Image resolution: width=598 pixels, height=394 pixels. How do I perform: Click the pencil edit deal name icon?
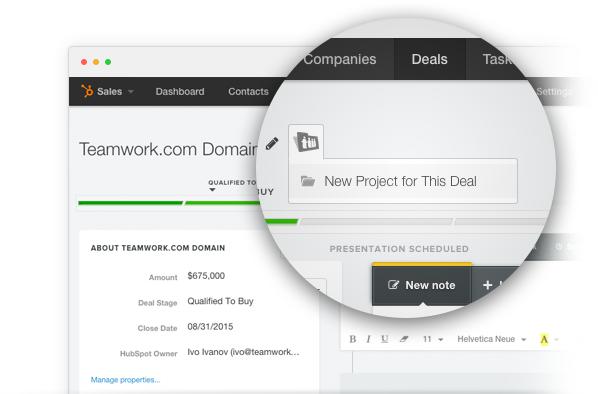(x=272, y=144)
